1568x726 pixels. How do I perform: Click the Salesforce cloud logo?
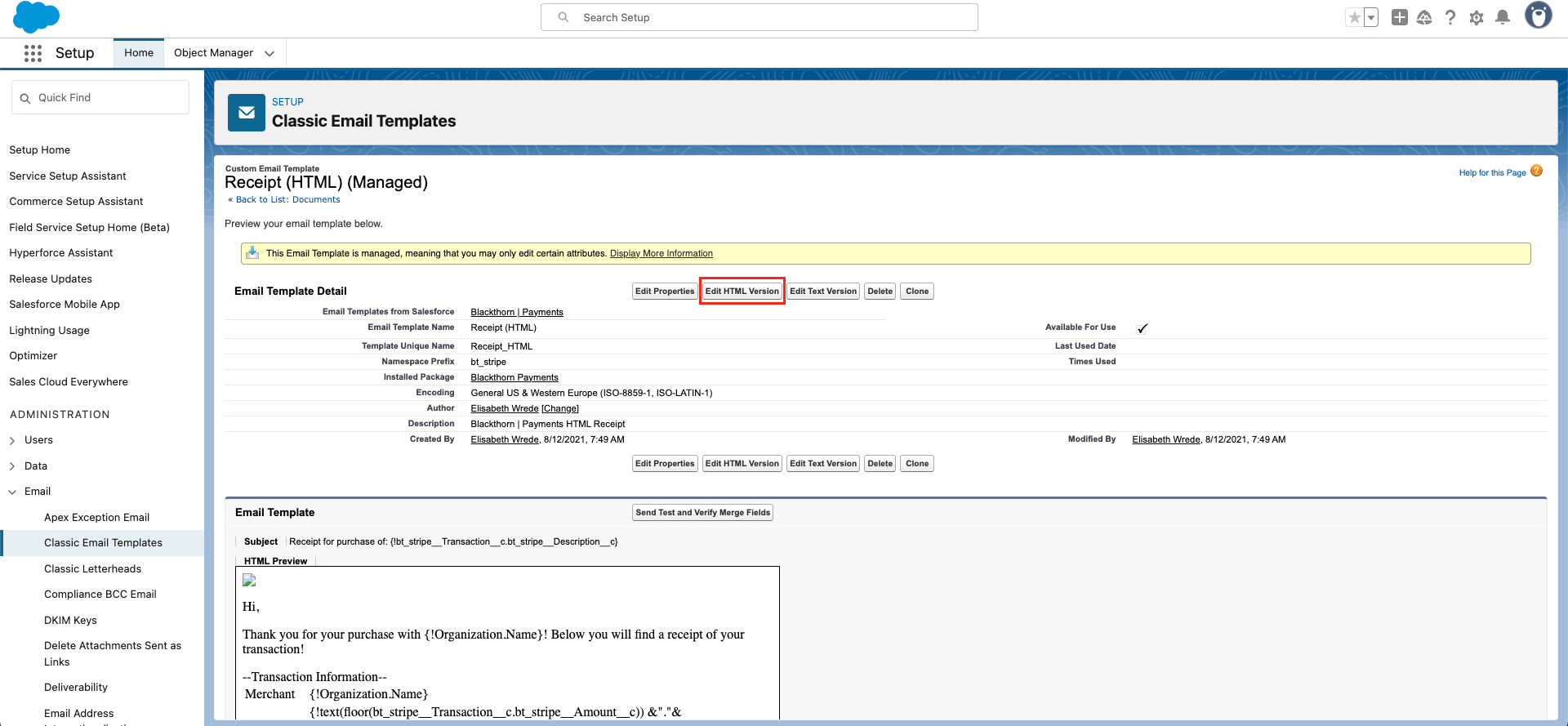coord(37,17)
